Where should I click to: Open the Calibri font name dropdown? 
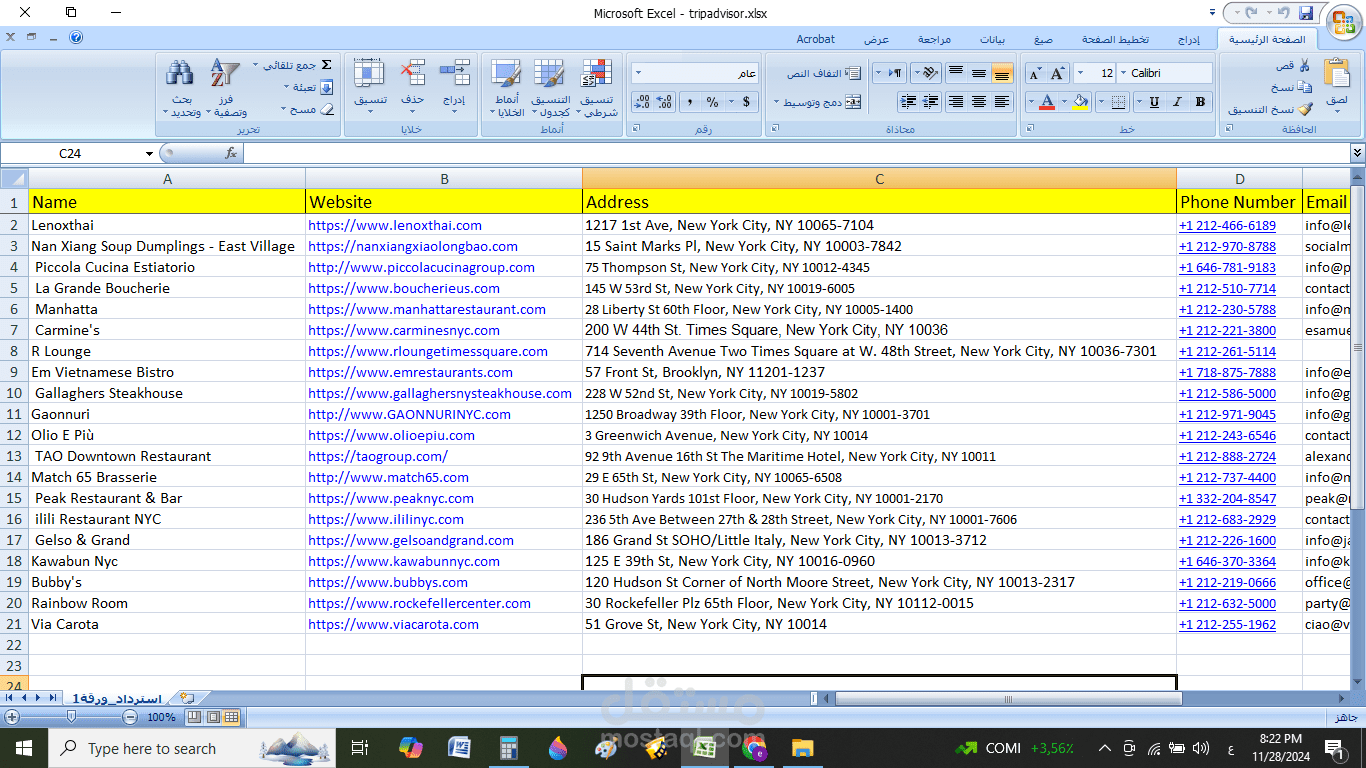1123,73
